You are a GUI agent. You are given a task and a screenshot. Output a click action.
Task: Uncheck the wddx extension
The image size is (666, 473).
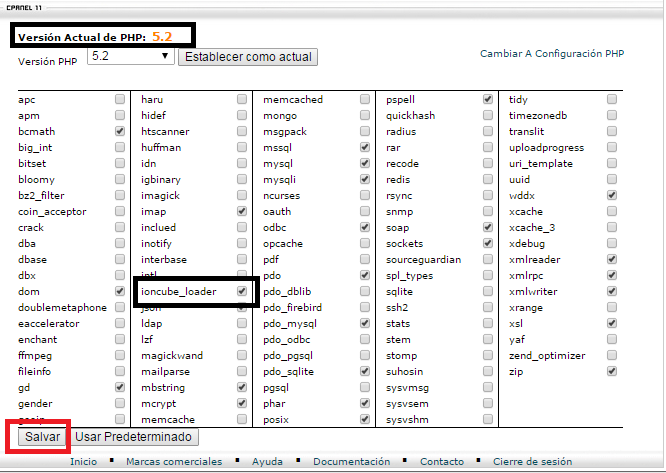click(612, 195)
